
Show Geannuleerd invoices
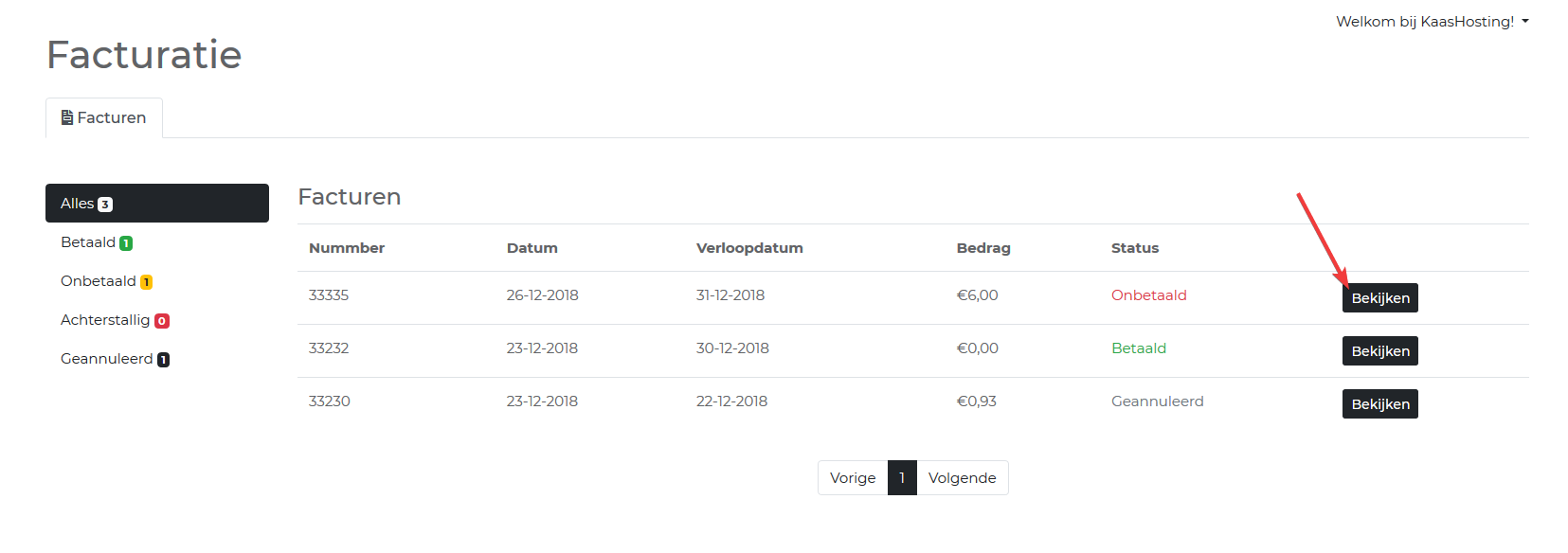tap(107, 359)
